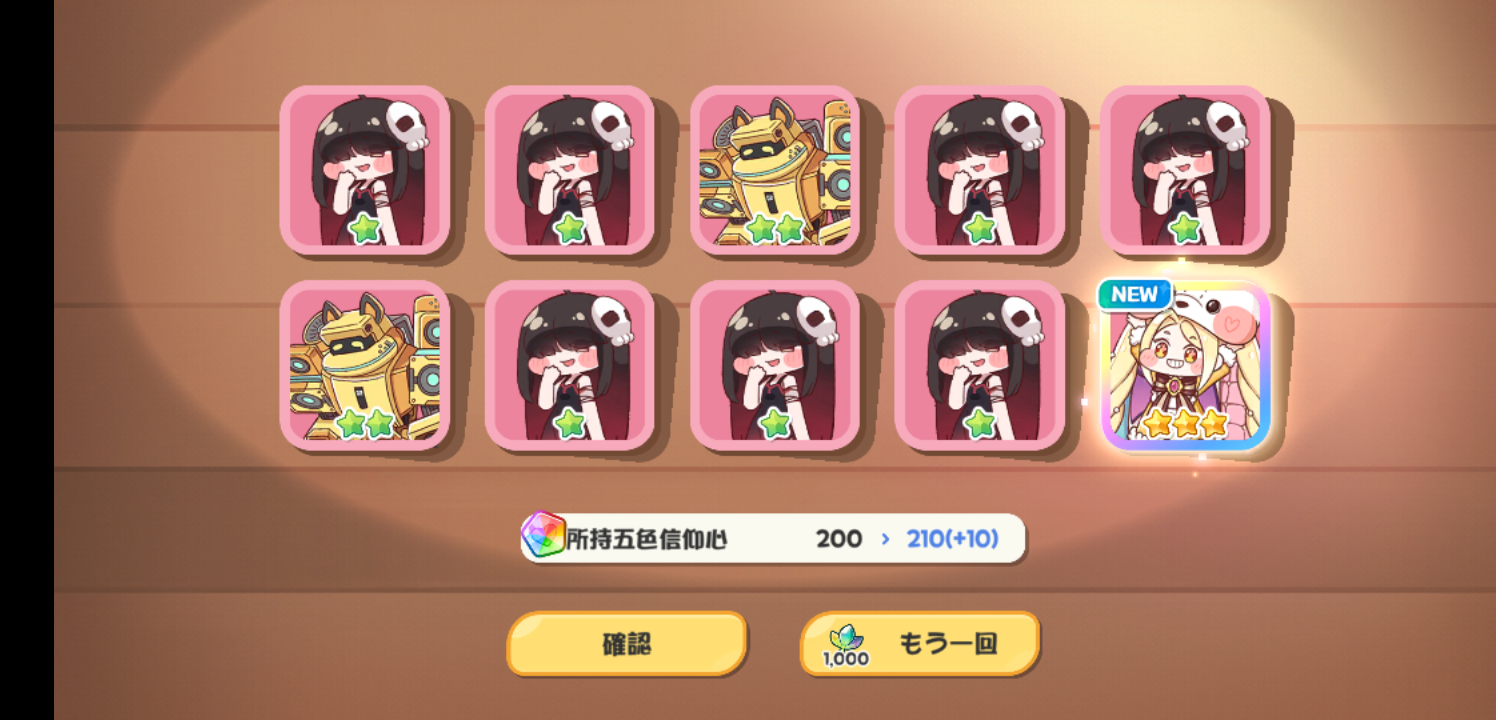Tap the green star on first top-row card
The image size is (1496, 720).
click(365, 229)
